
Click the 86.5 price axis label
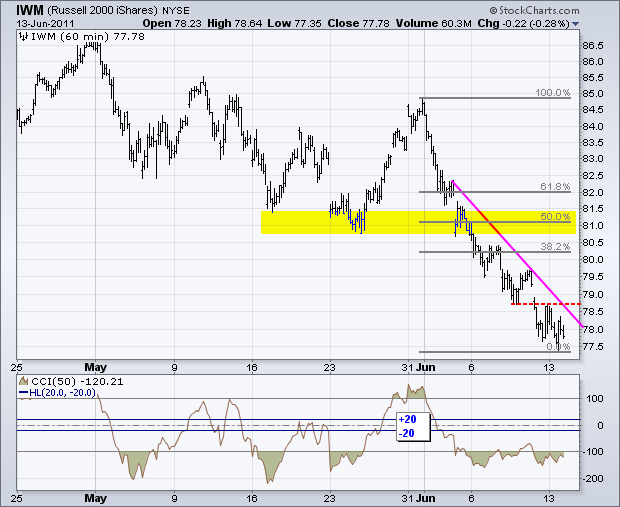(593, 46)
